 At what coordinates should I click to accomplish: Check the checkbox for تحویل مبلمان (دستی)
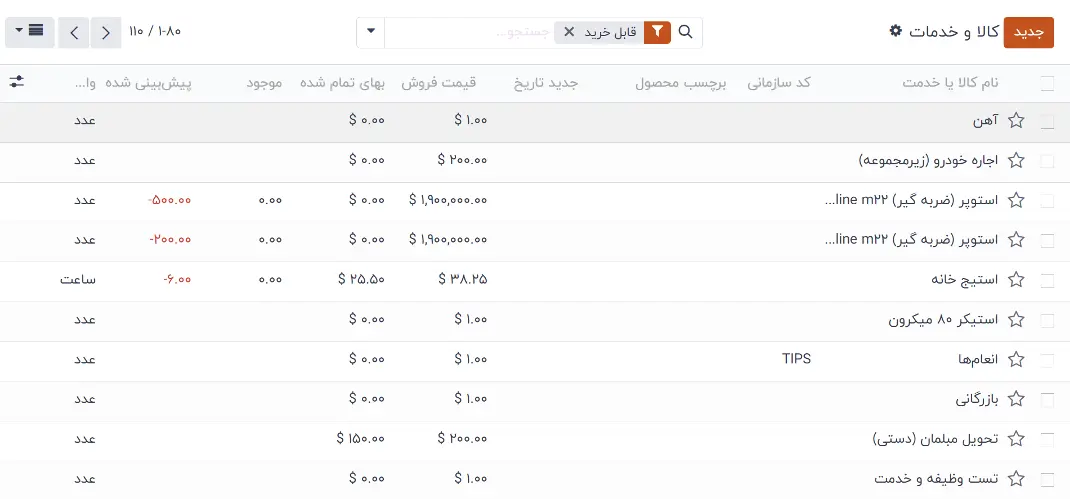1047,440
